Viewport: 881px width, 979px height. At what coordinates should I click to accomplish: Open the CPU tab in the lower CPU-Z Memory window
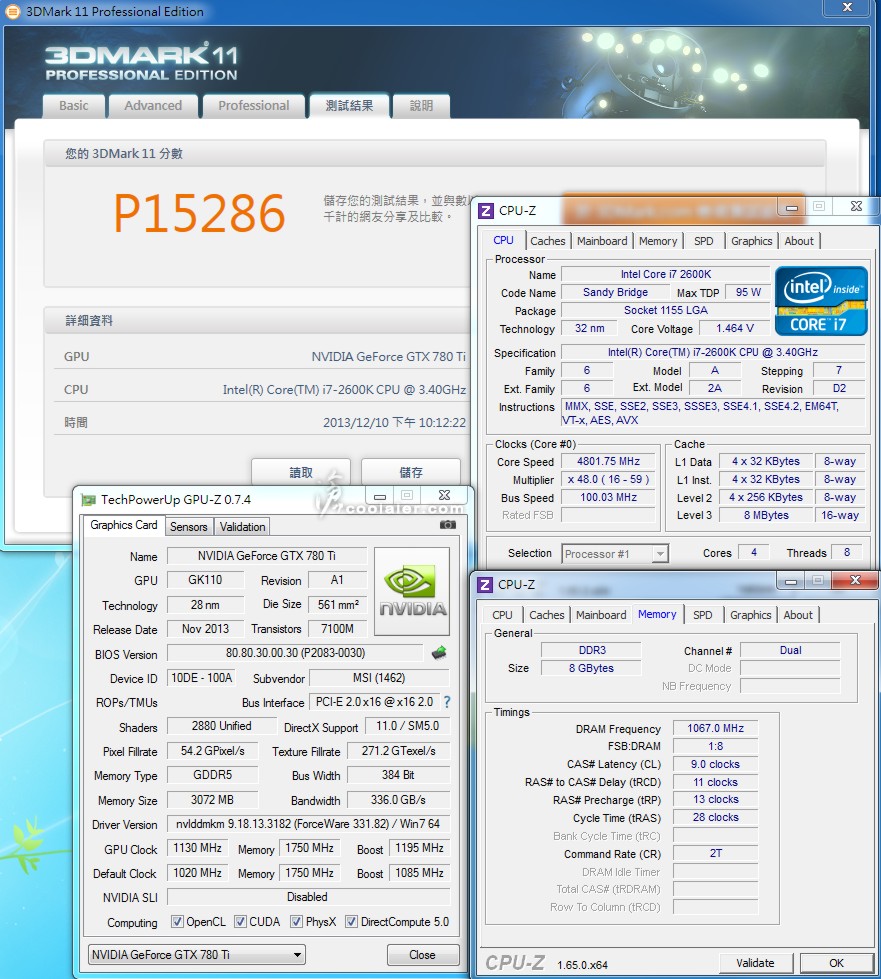[502, 615]
